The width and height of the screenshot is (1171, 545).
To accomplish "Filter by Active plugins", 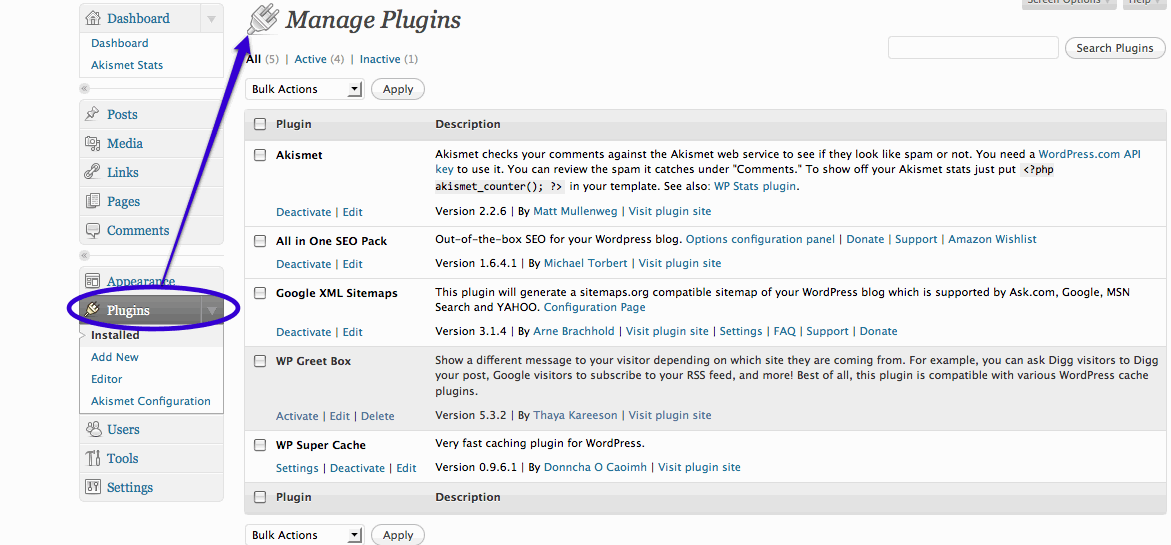I will click(x=311, y=59).
